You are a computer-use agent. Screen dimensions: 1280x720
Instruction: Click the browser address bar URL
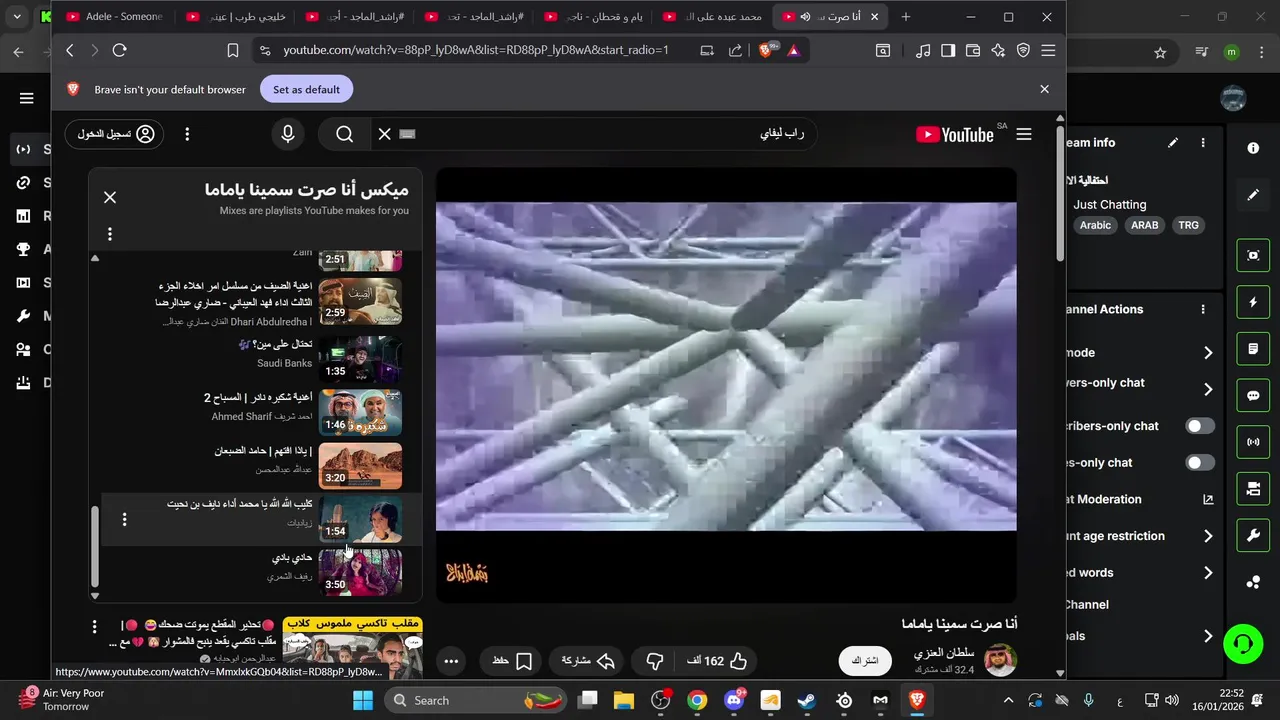point(476,50)
